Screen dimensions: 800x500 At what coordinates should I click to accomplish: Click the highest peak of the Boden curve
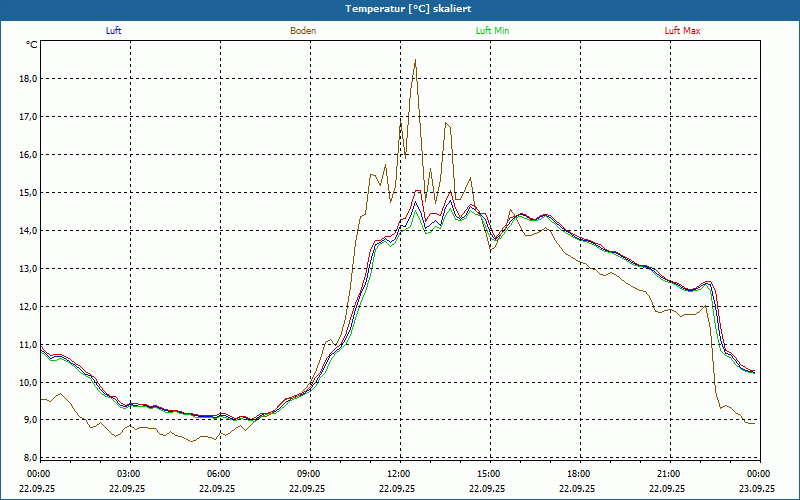tap(415, 60)
